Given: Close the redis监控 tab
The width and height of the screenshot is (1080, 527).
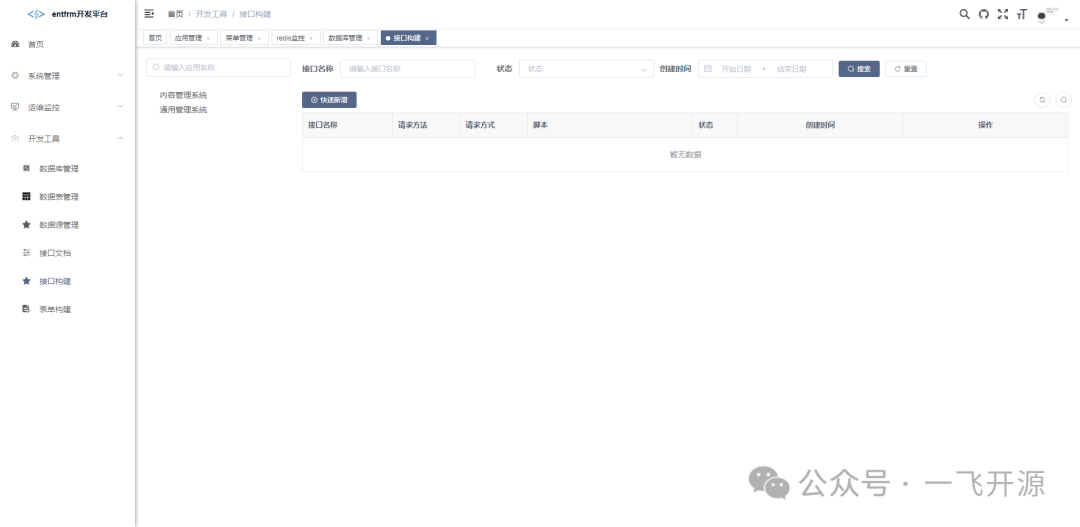Looking at the screenshot, I should pos(311,39).
